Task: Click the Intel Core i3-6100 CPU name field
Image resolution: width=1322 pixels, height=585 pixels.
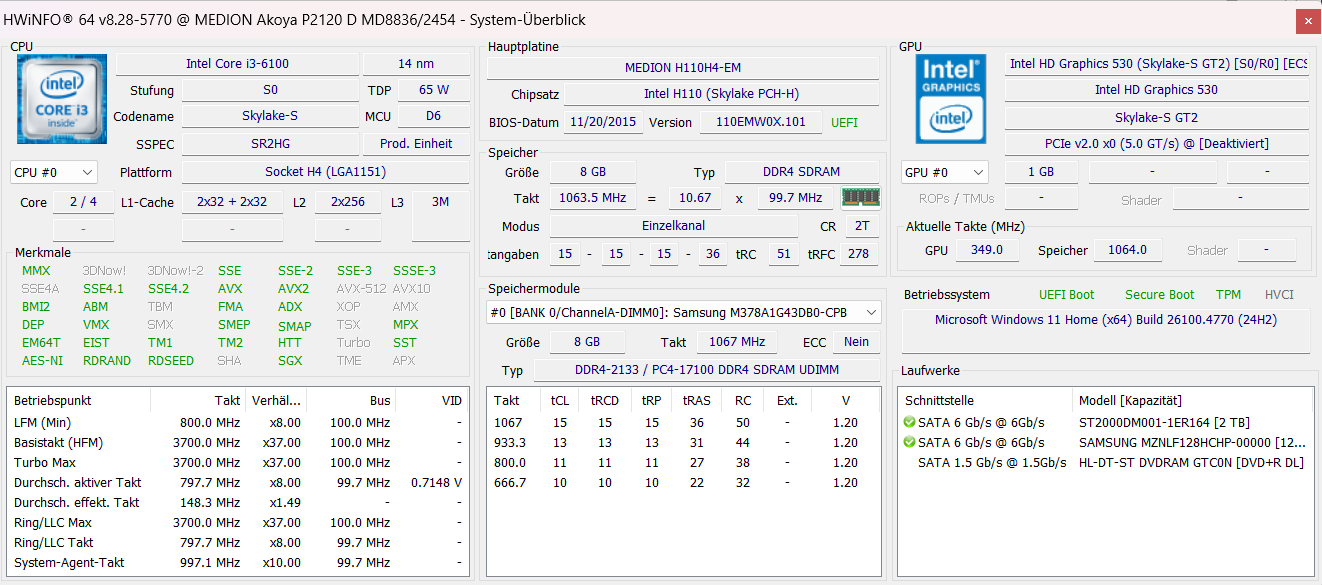Action: [237, 64]
